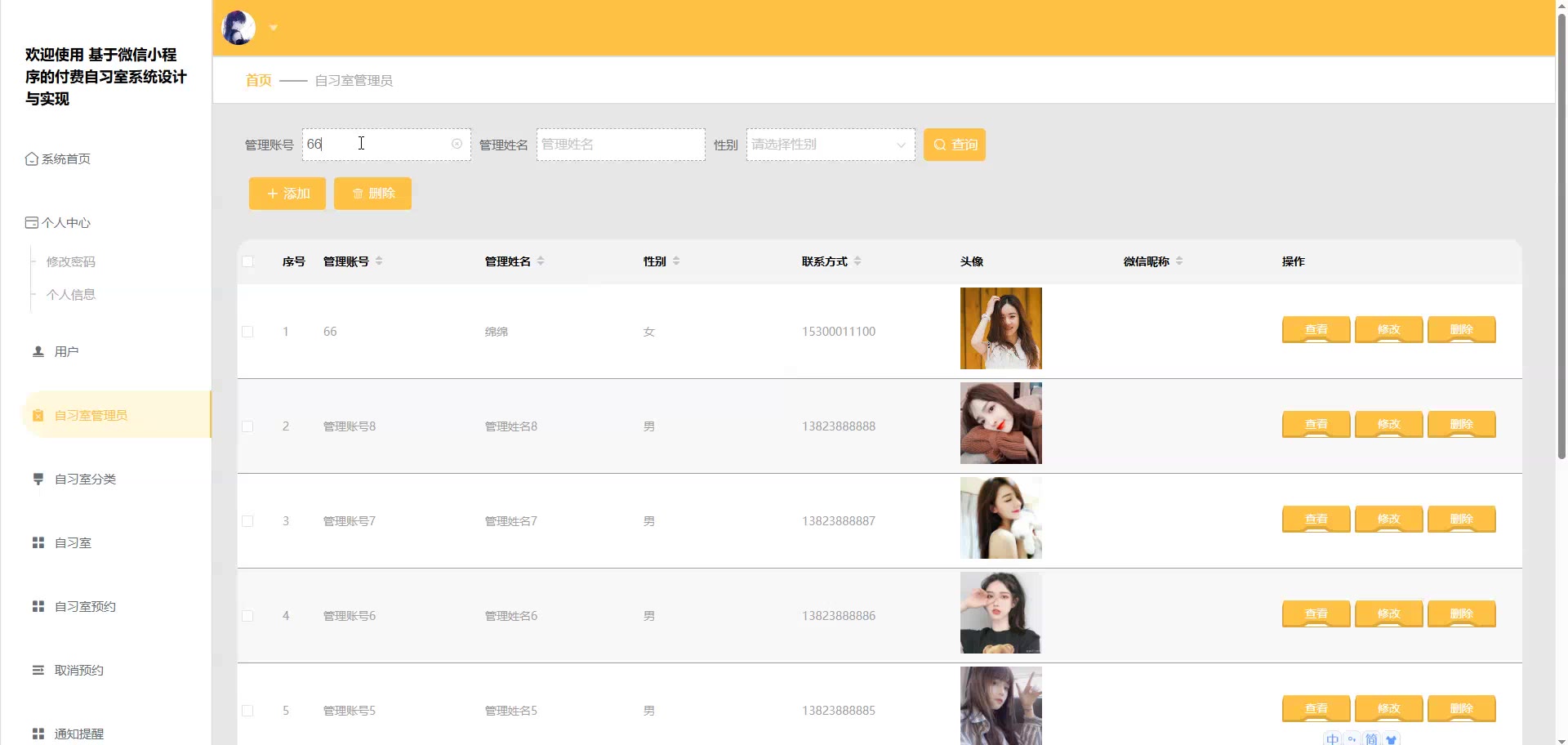The height and width of the screenshot is (745, 1568).
Task: Expand the dropdown arrow beside the avatar
Action: 274,28
